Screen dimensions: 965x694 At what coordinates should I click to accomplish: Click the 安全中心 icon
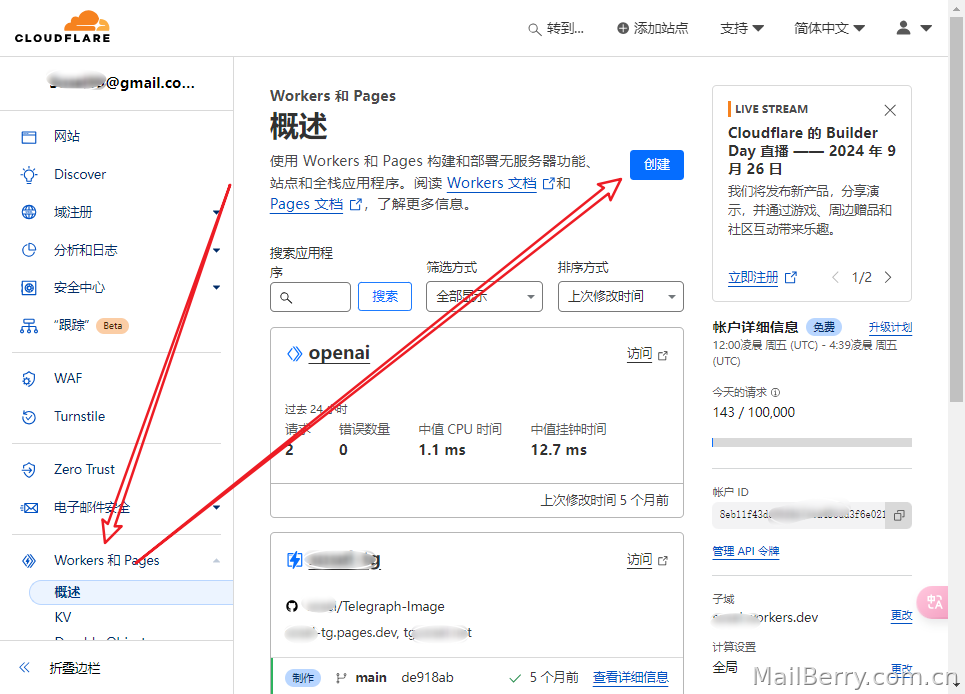[29, 287]
